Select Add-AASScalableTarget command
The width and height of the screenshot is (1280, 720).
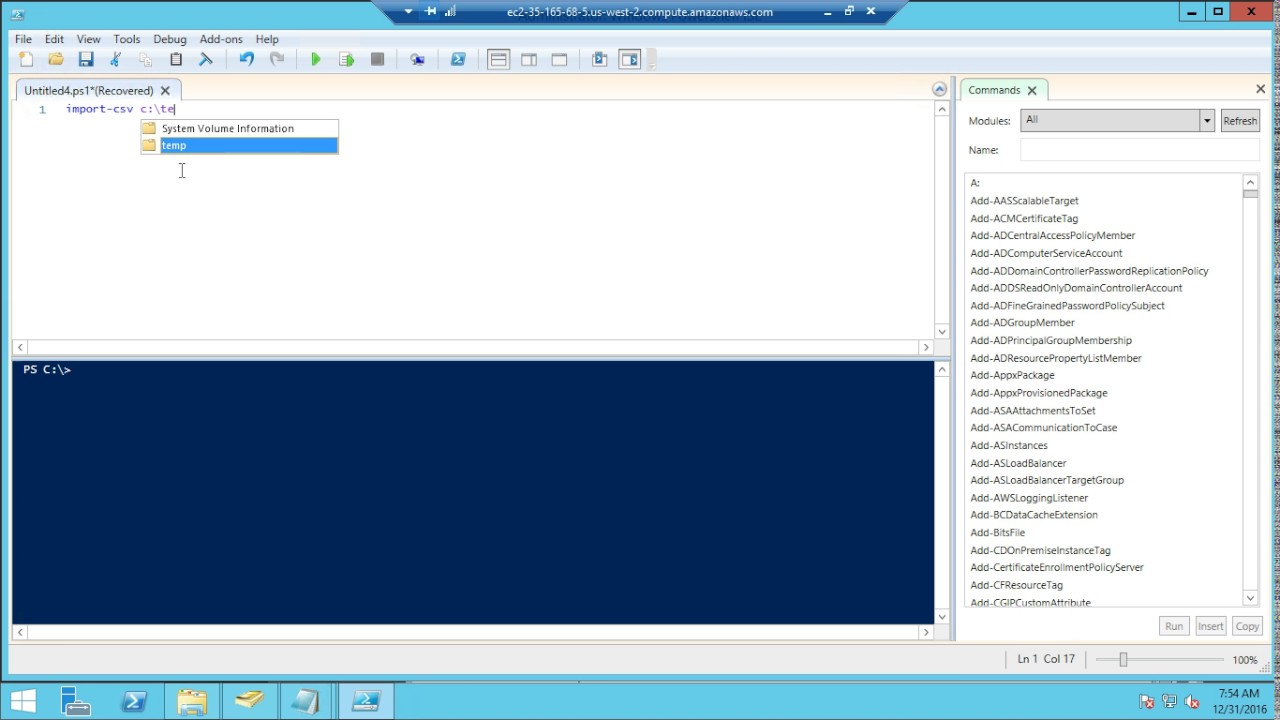1024,201
